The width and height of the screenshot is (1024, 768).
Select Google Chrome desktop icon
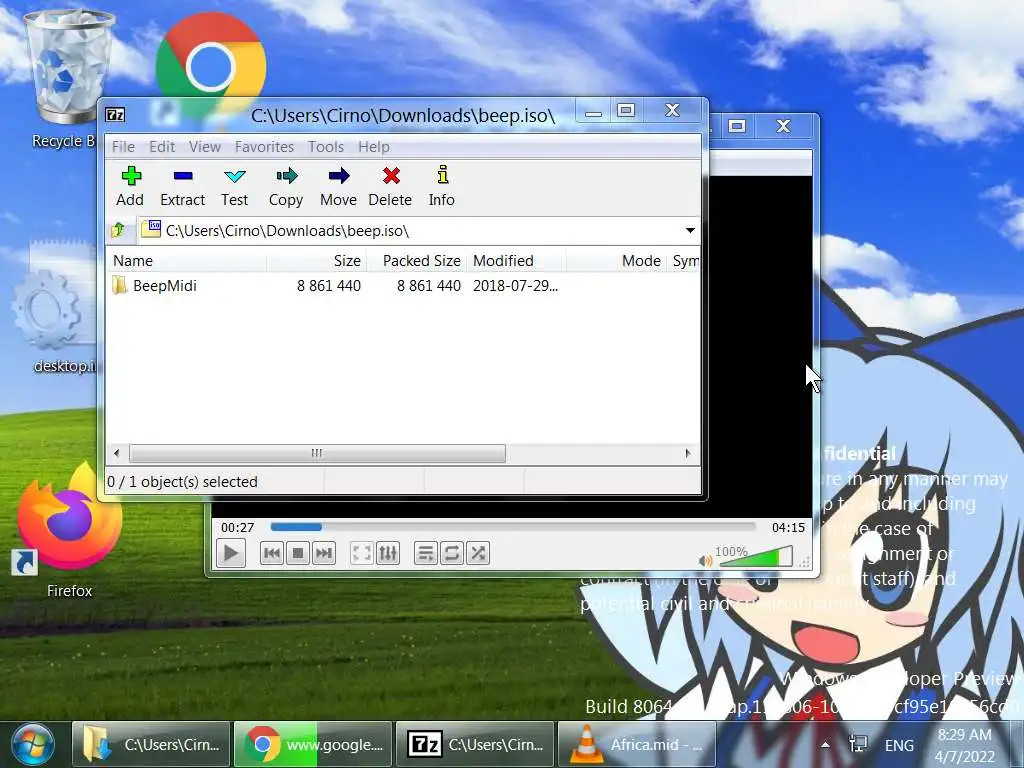[x=210, y=60]
